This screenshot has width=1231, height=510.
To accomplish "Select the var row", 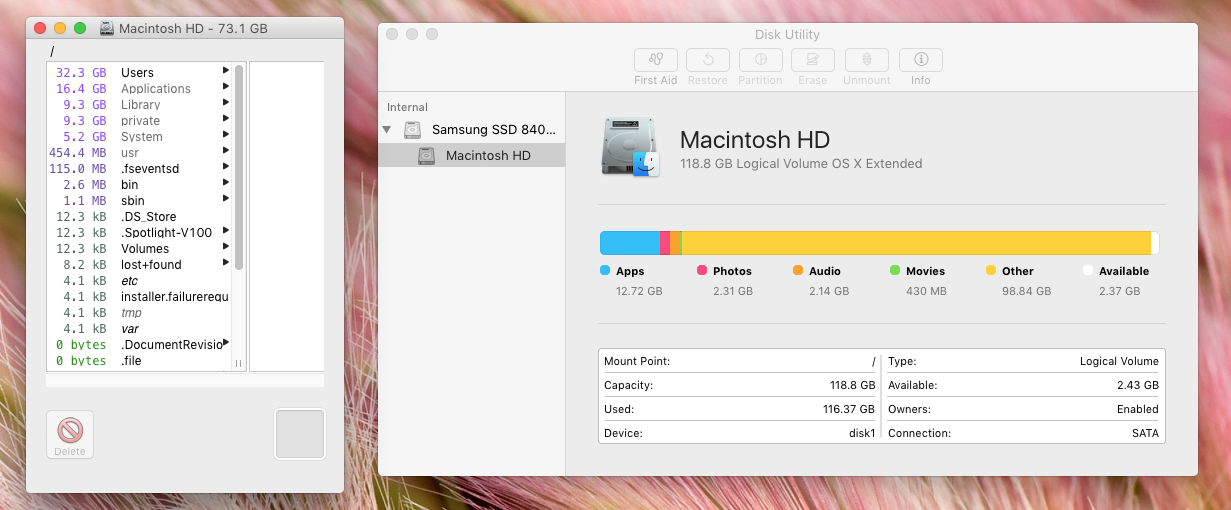I will 139,328.
